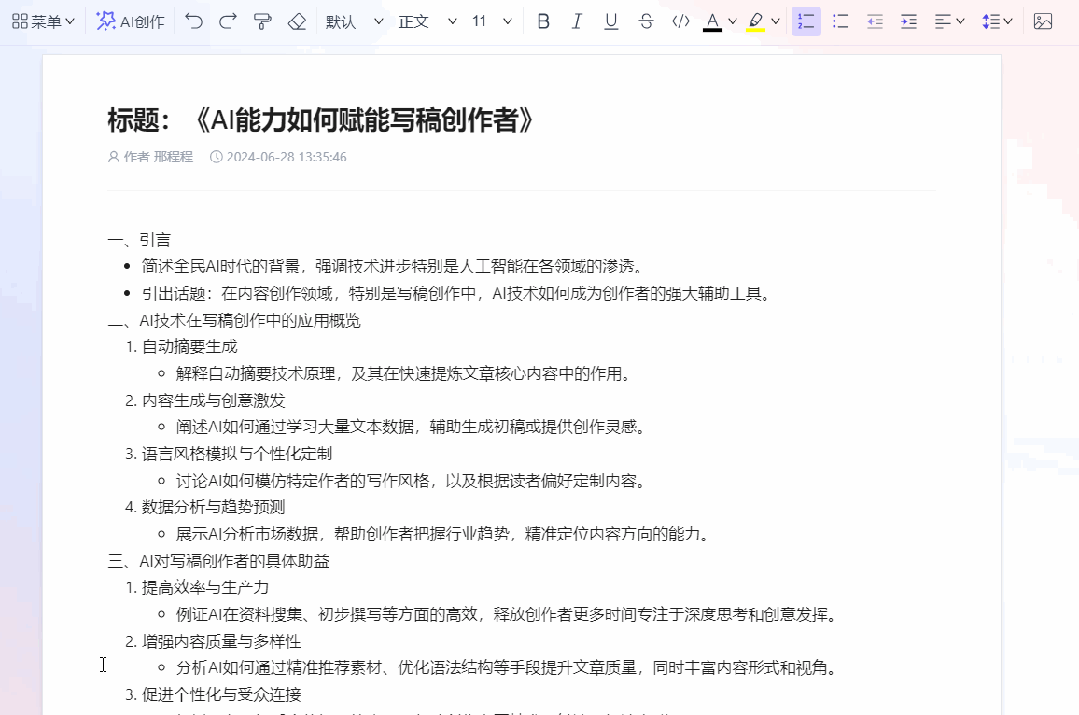Click the eraser clear-formatting icon
Screen dimensions: 1079x715
tap(296, 21)
